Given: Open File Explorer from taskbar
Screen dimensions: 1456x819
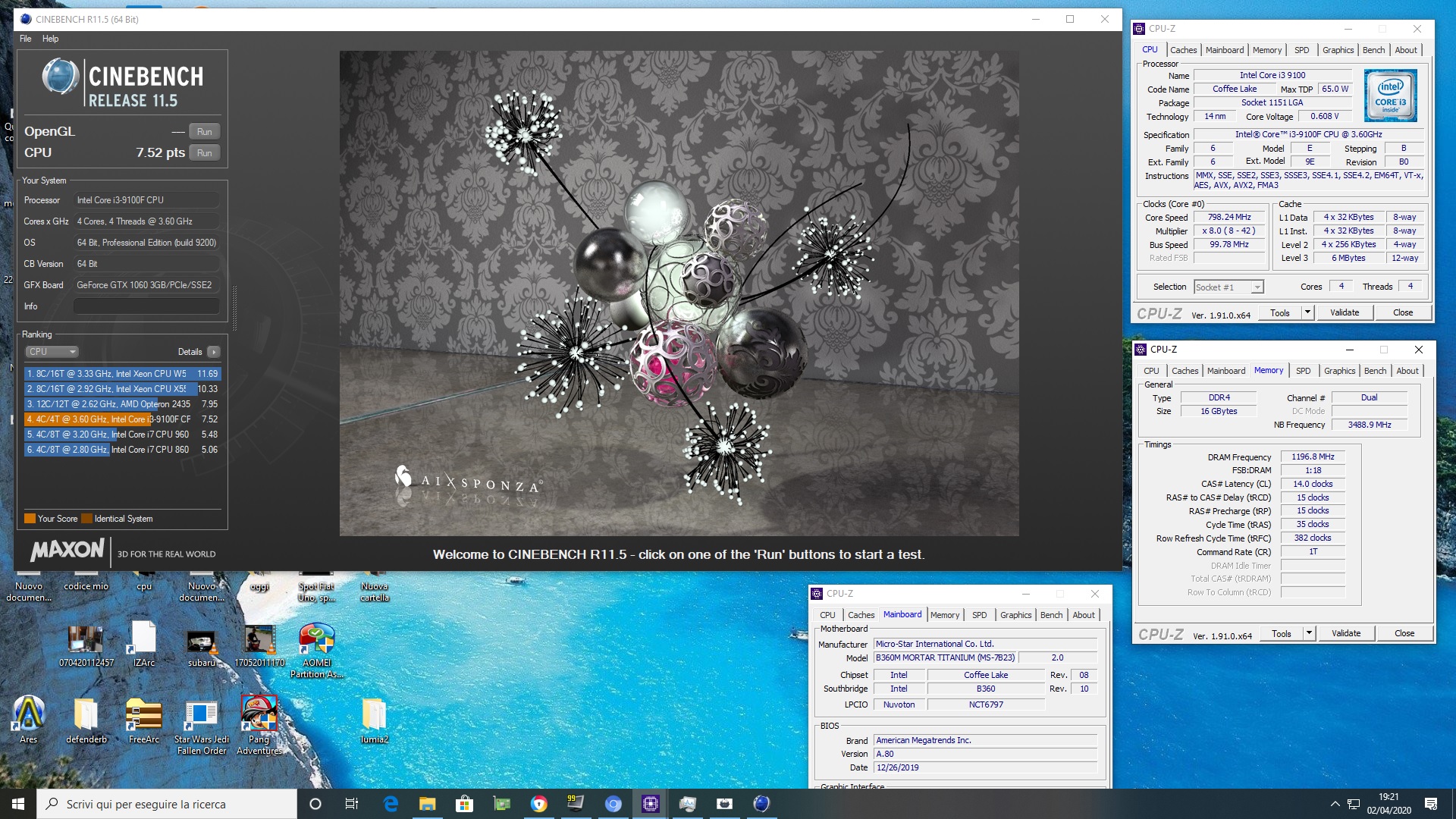Looking at the screenshot, I should pyautogui.click(x=428, y=804).
